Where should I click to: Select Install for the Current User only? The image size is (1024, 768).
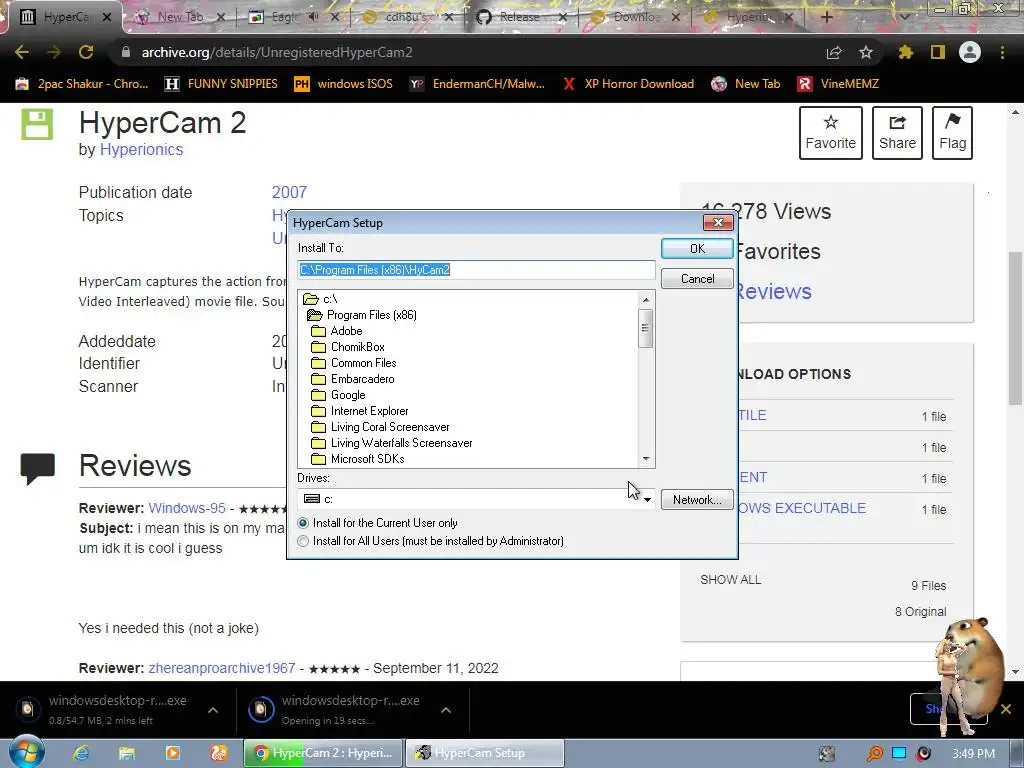pyautogui.click(x=377, y=523)
